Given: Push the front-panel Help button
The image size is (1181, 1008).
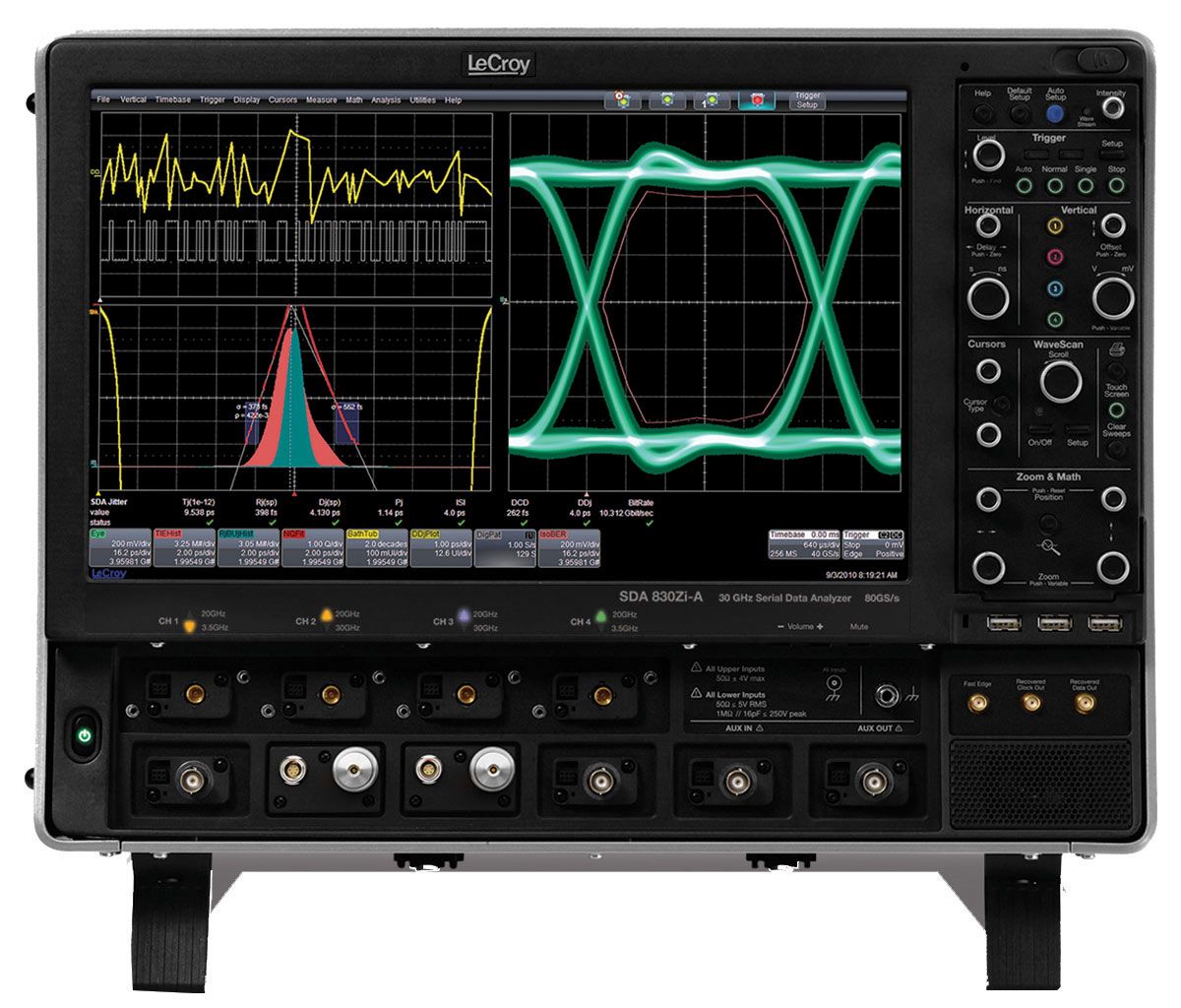Looking at the screenshot, I should tap(982, 112).
